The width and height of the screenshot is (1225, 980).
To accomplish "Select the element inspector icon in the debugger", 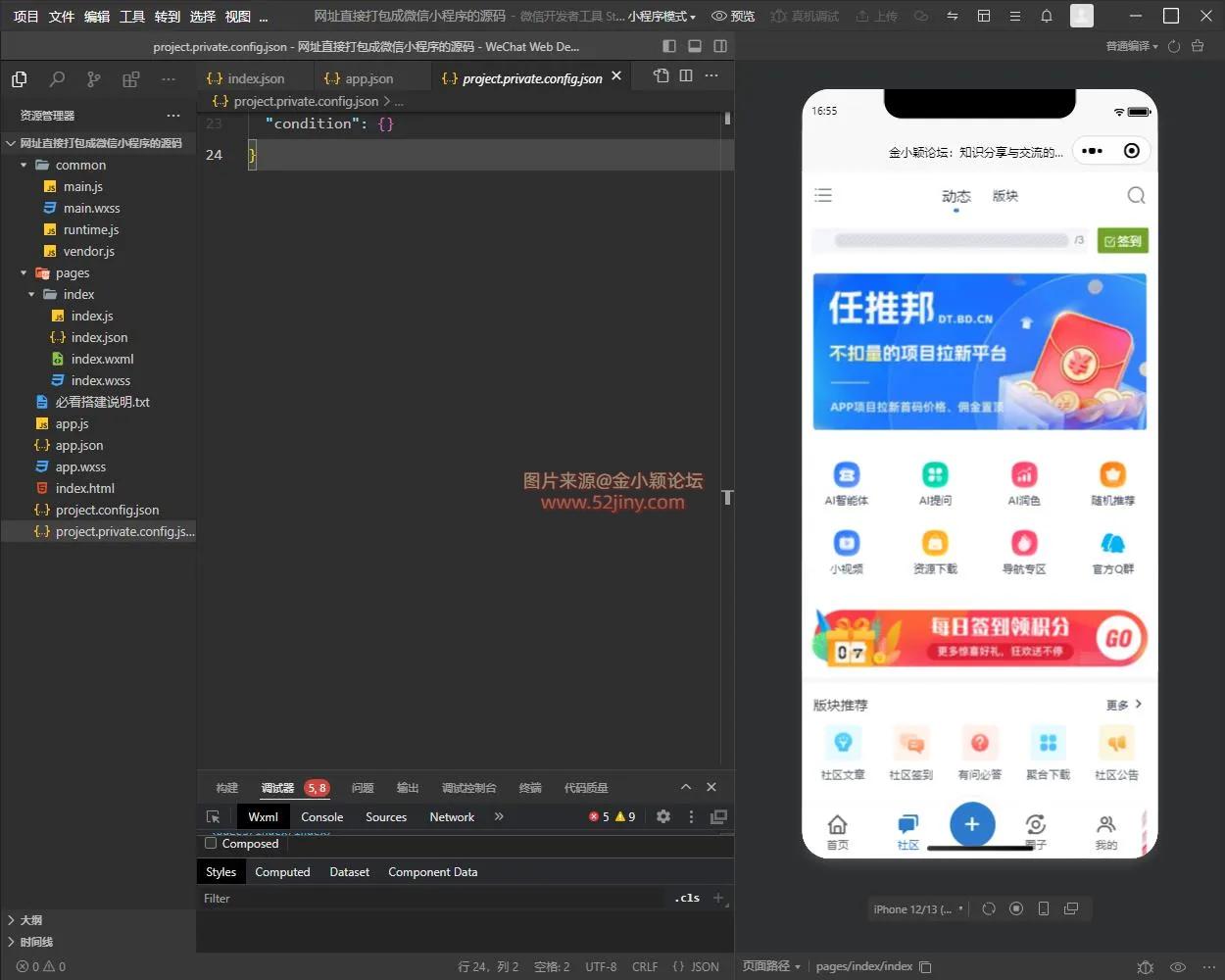I will (x=214, y=816).
